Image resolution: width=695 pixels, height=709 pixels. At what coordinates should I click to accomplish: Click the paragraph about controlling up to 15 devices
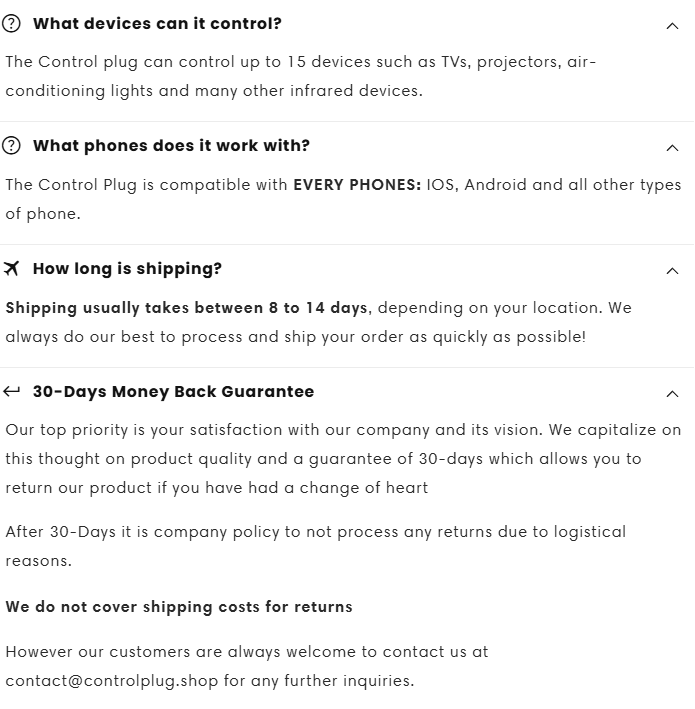coord(301,76)
